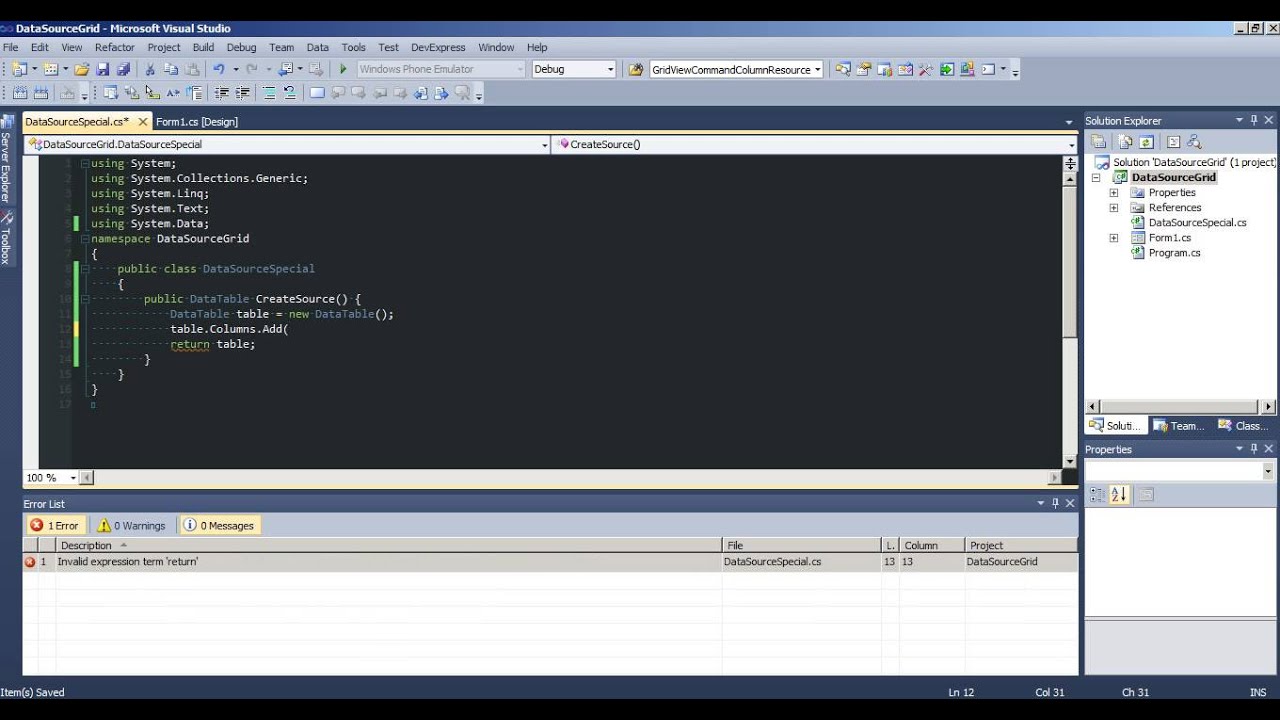This screenshot has height=720, width=1280.
Task: Pin the Properties panel
Action: 1254,449
